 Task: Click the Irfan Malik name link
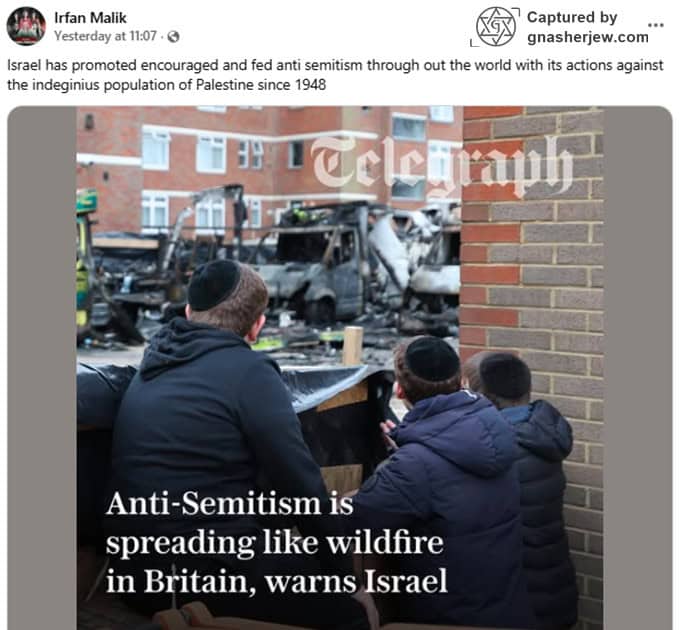90,18
